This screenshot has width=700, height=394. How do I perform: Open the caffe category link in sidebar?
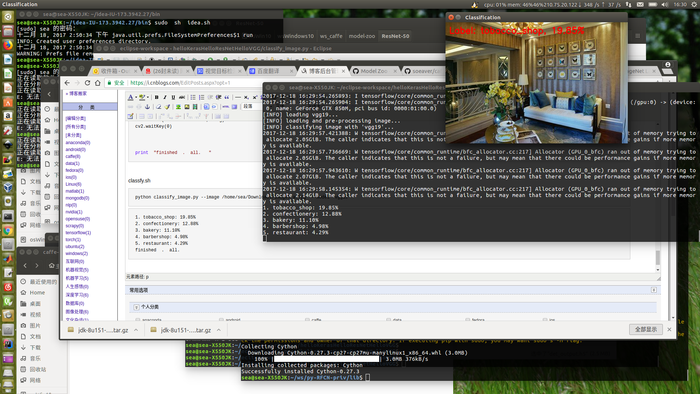tap(73, 157)
